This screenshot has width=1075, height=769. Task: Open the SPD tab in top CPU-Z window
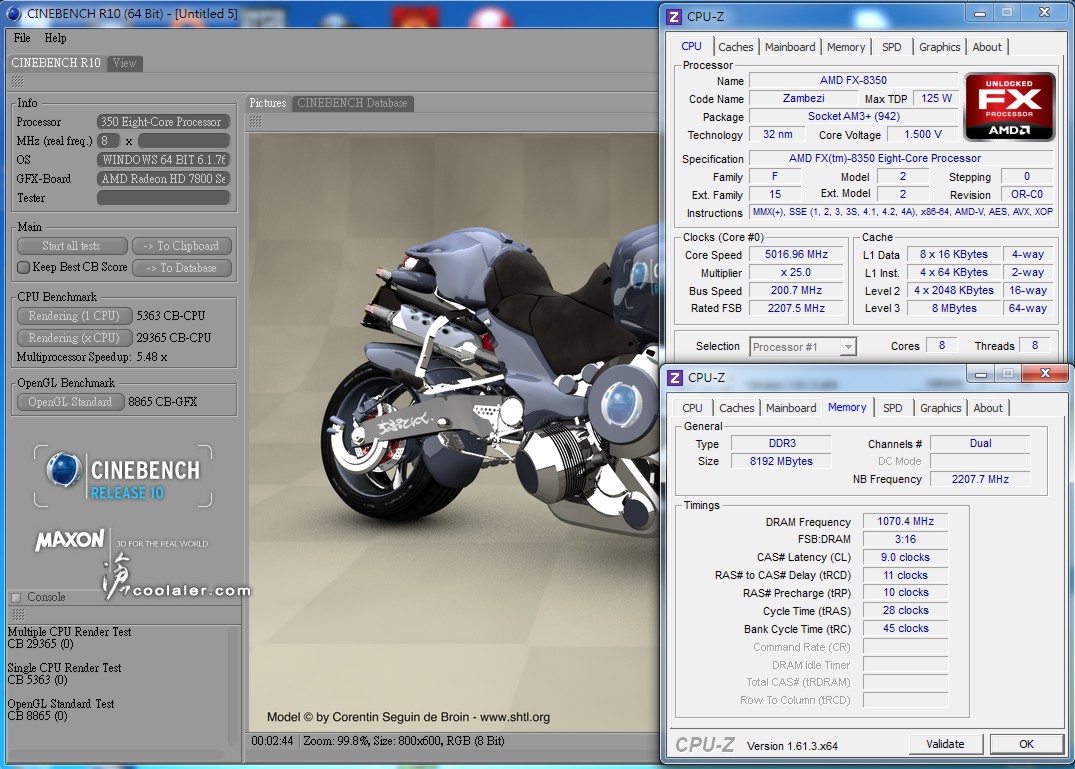pyautogui.click(x=891, y=47)
